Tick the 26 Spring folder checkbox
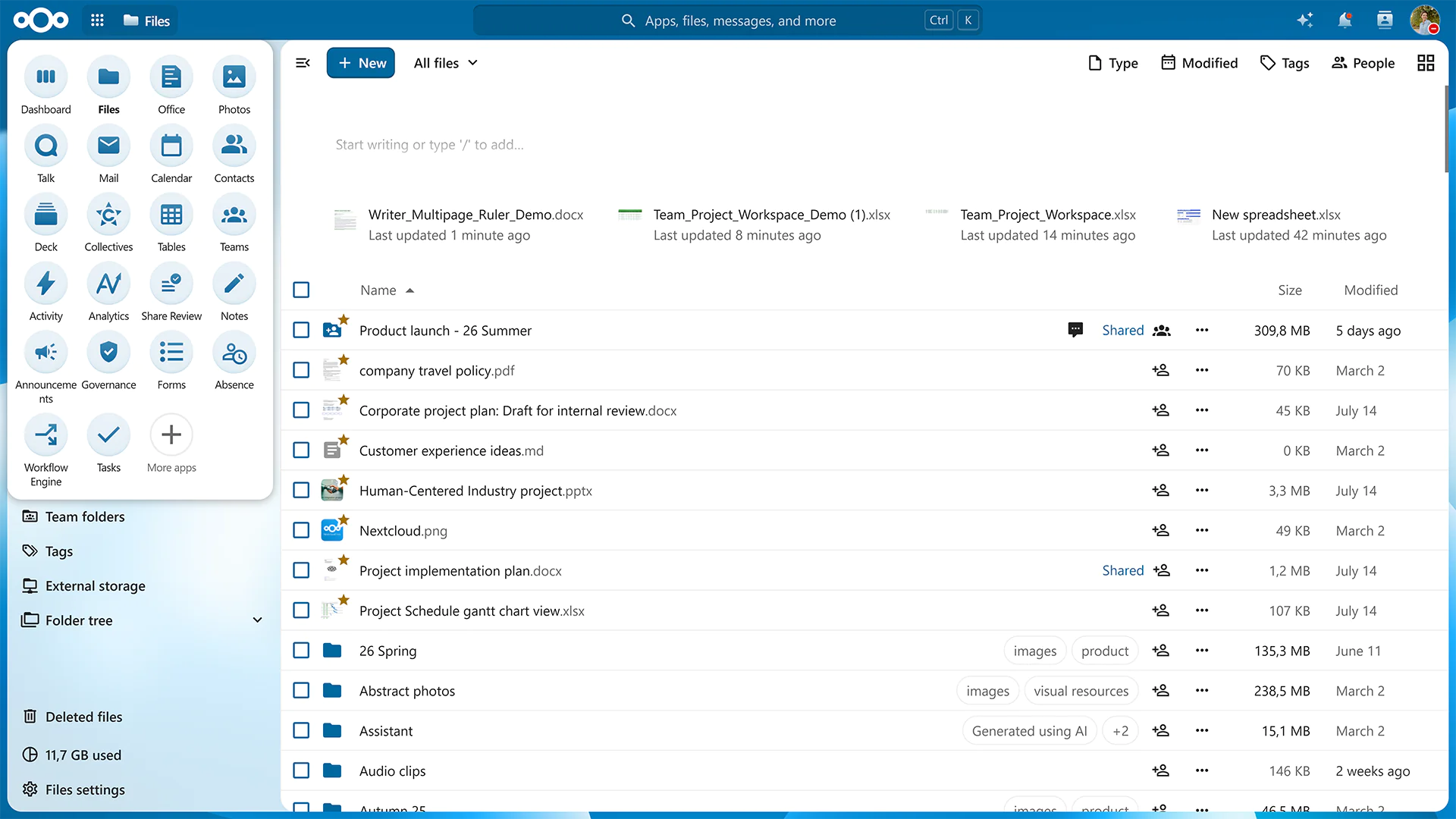Screen dimensions: 1456x819 tap(301, 650)
